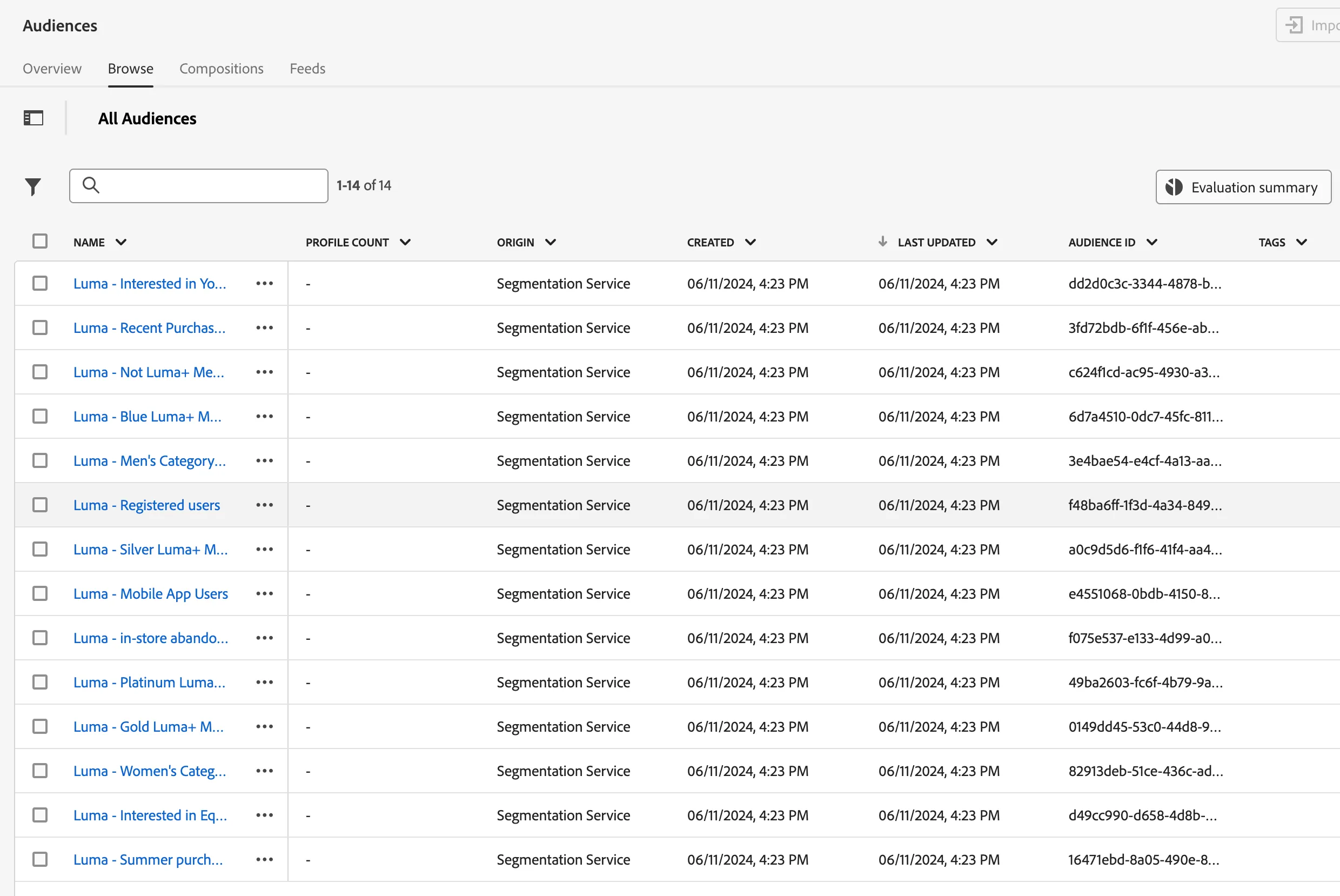Check the select-all checkbox in the header
The height and width of the screenshot is (896, 1340).
pyautogui.click(x=40, y=241)
